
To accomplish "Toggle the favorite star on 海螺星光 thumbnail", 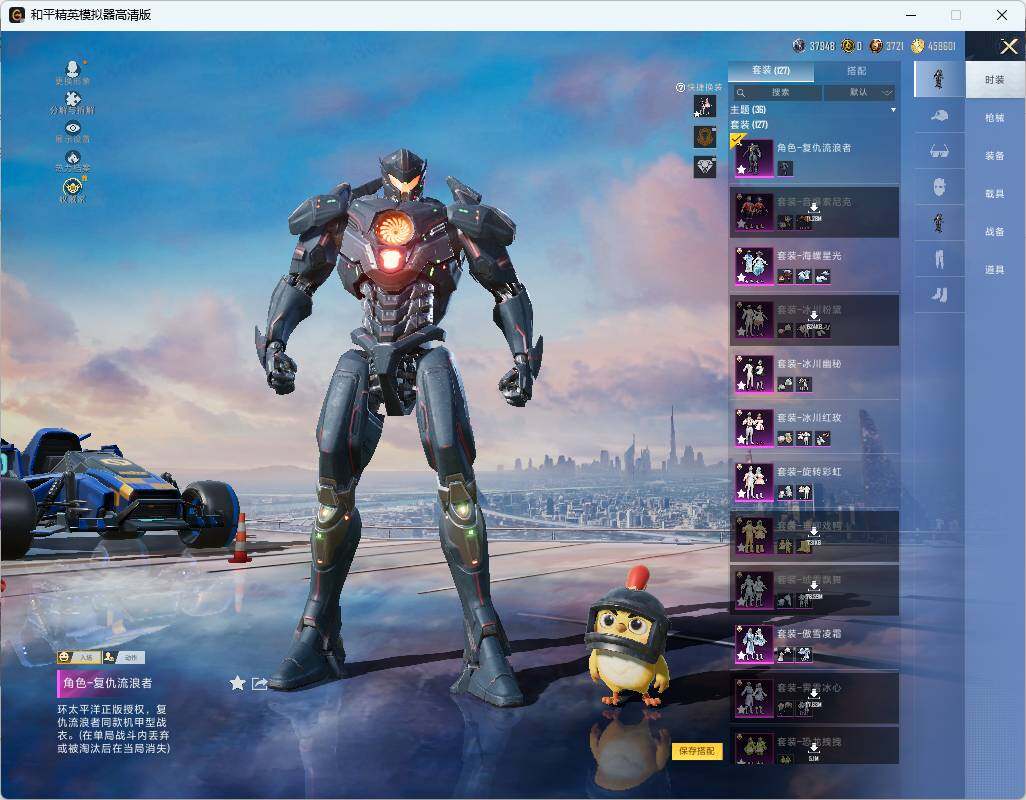I will click(741, 277).
